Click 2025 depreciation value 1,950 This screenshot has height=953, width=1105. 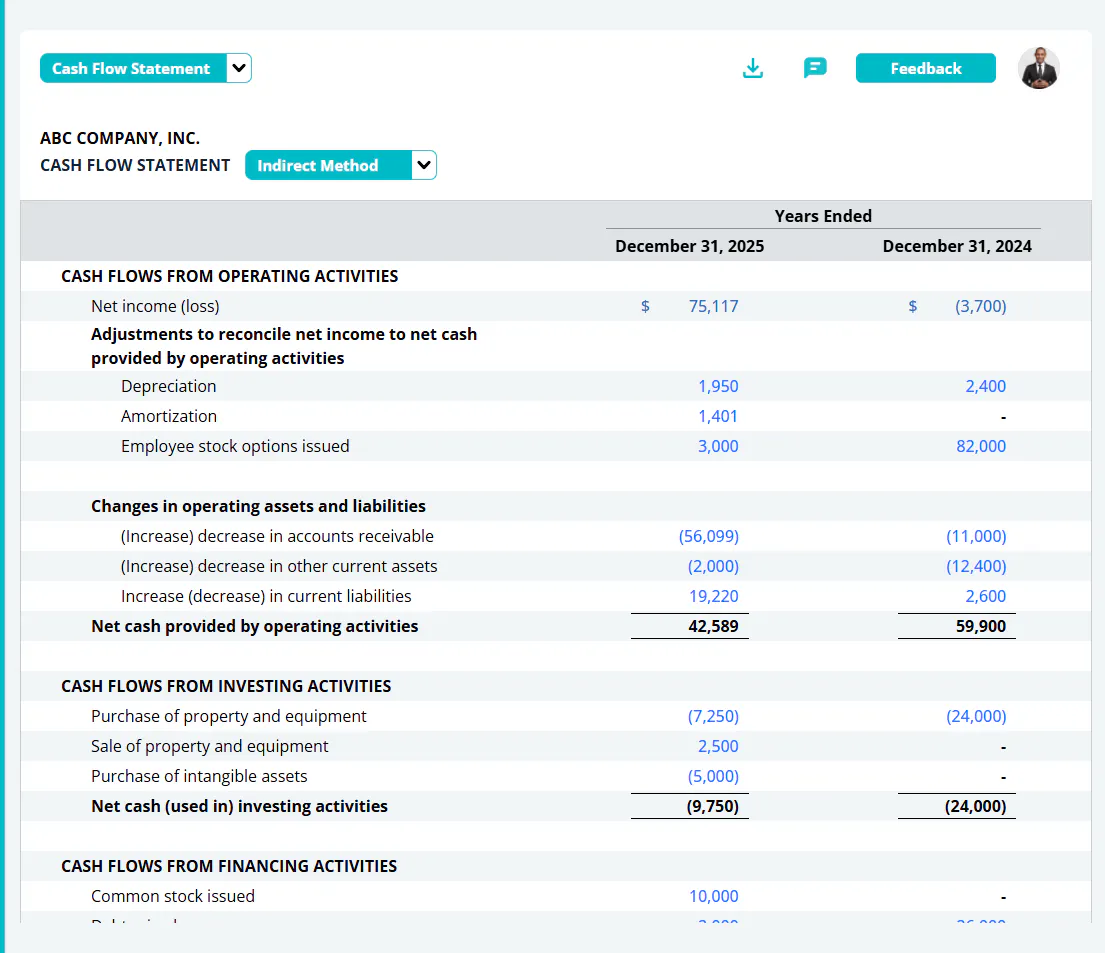pos(718,386)
